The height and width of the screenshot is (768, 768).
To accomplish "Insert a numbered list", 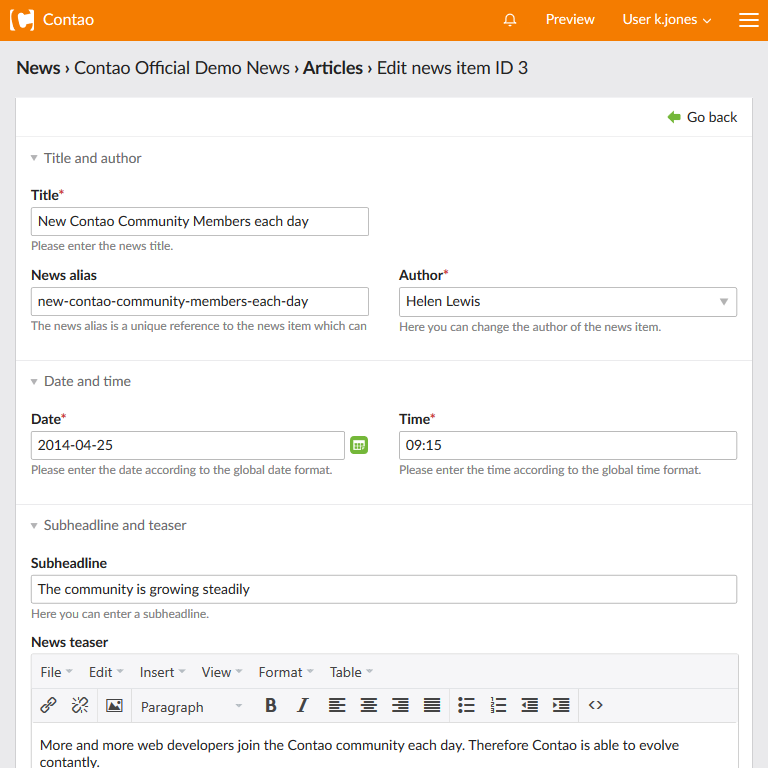I will [498, 705].
